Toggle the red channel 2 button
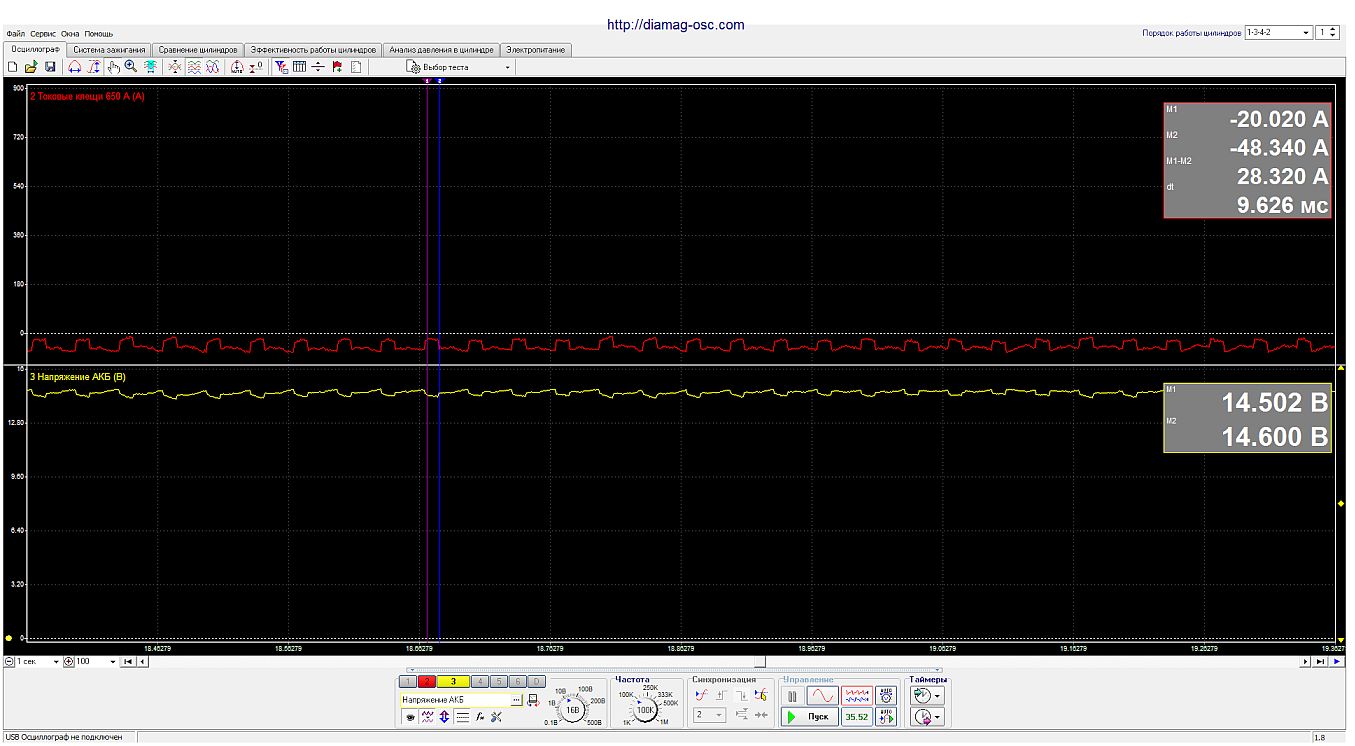Screen dimensions: 1355x746 point(427,681)
